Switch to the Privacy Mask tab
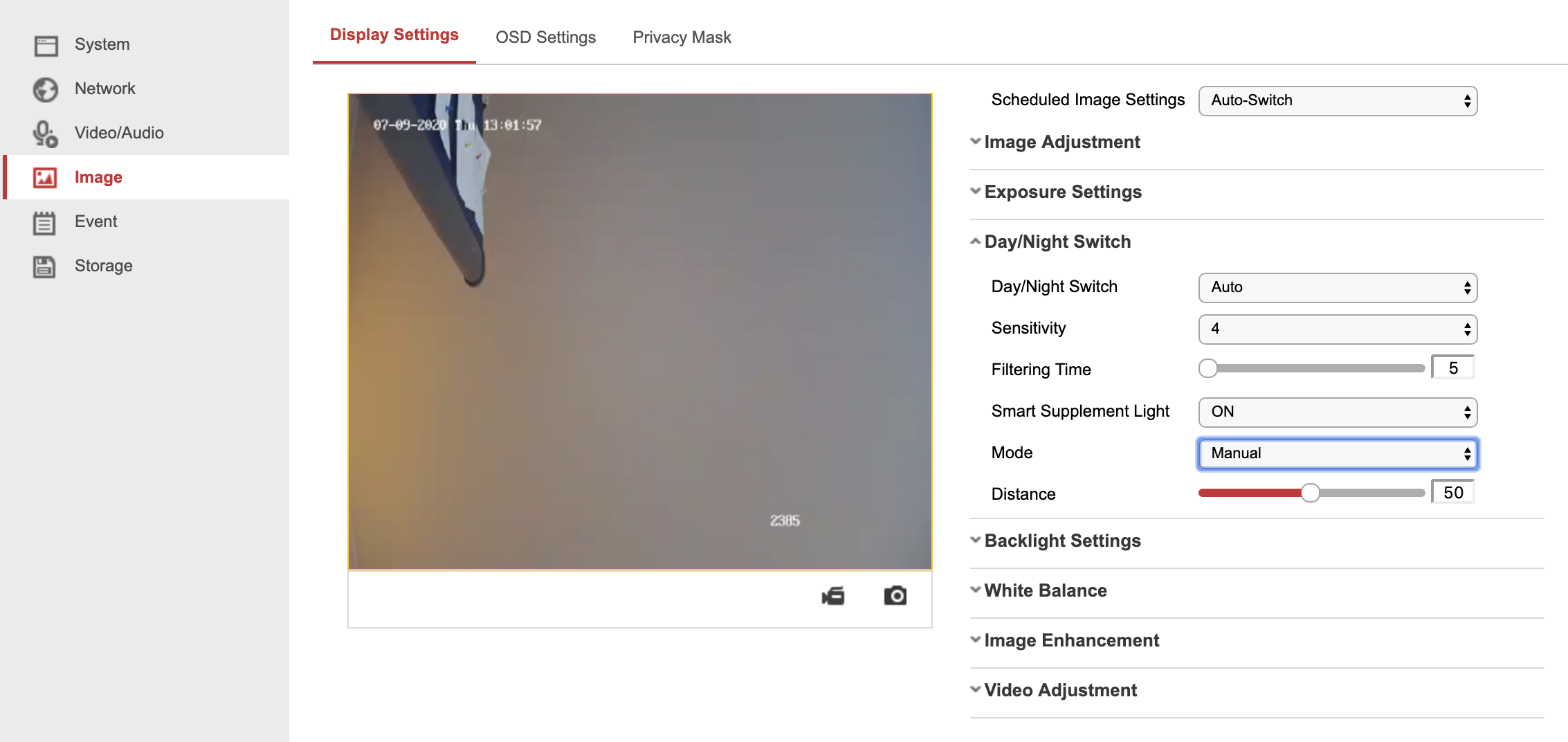Screen dimensions: 1568x742 682,37
